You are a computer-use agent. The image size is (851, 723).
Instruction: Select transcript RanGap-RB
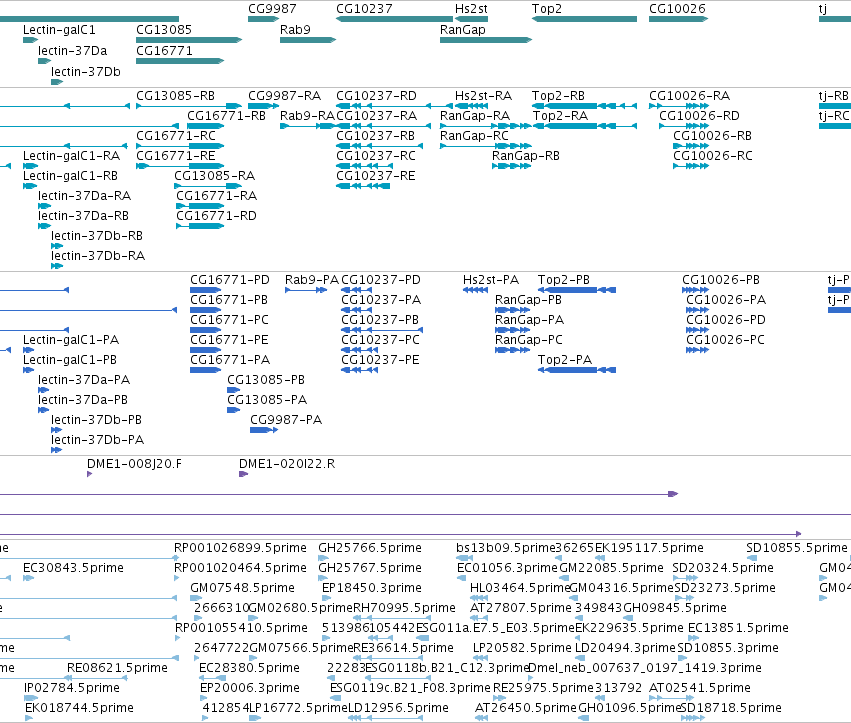point(525,156)
